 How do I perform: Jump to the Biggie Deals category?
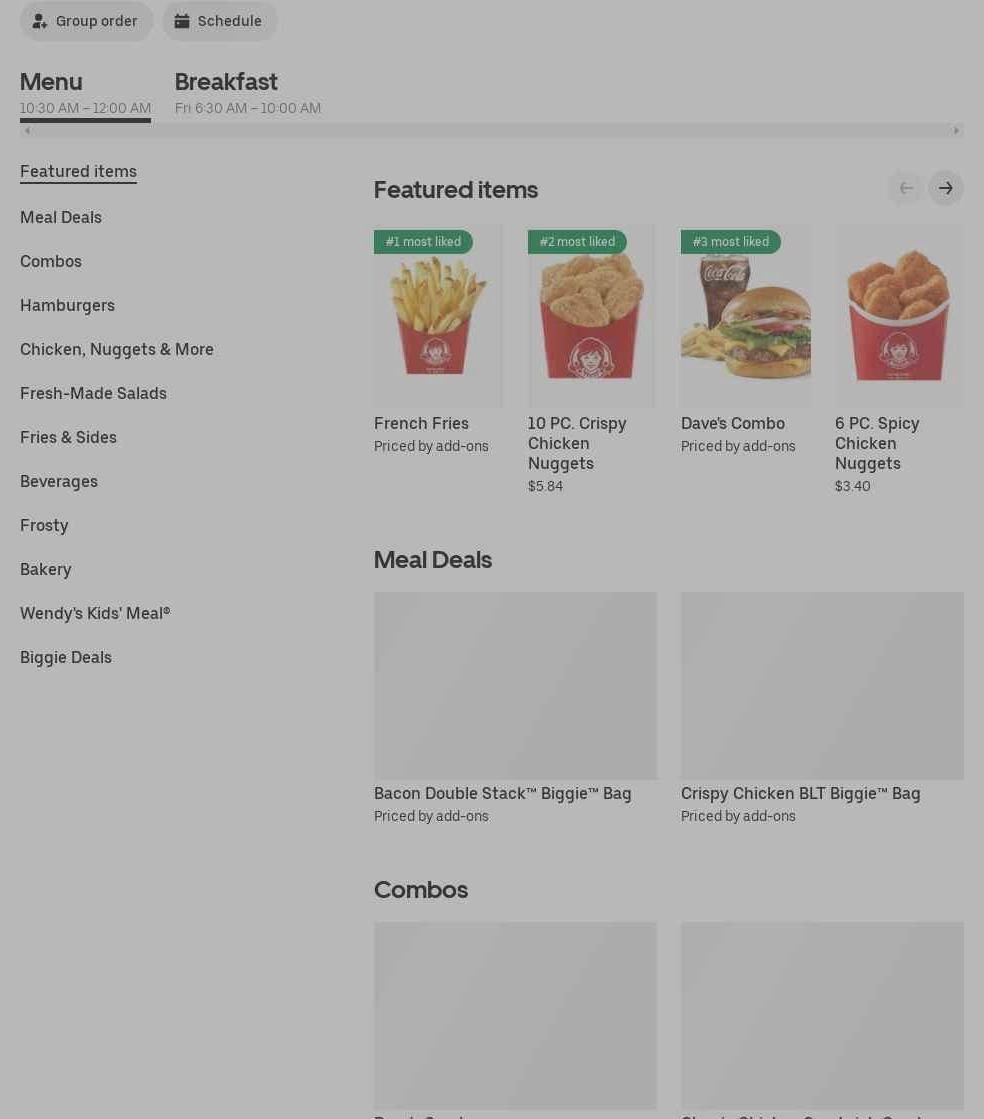66,657
